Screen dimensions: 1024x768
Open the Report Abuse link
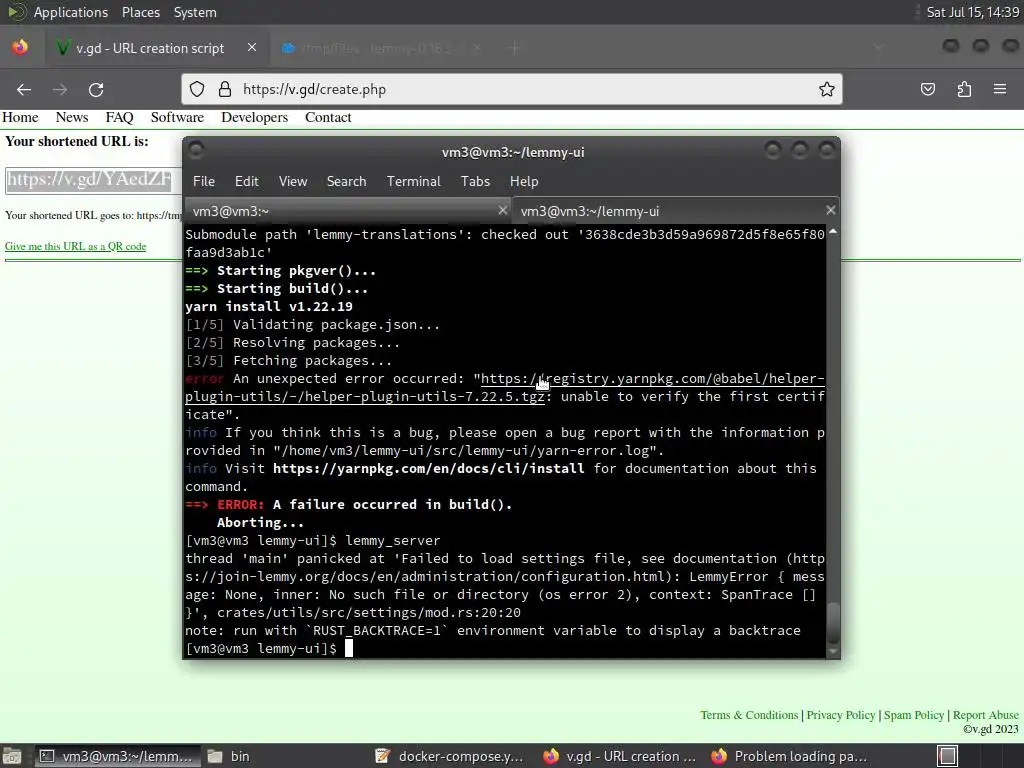[985, 715]
